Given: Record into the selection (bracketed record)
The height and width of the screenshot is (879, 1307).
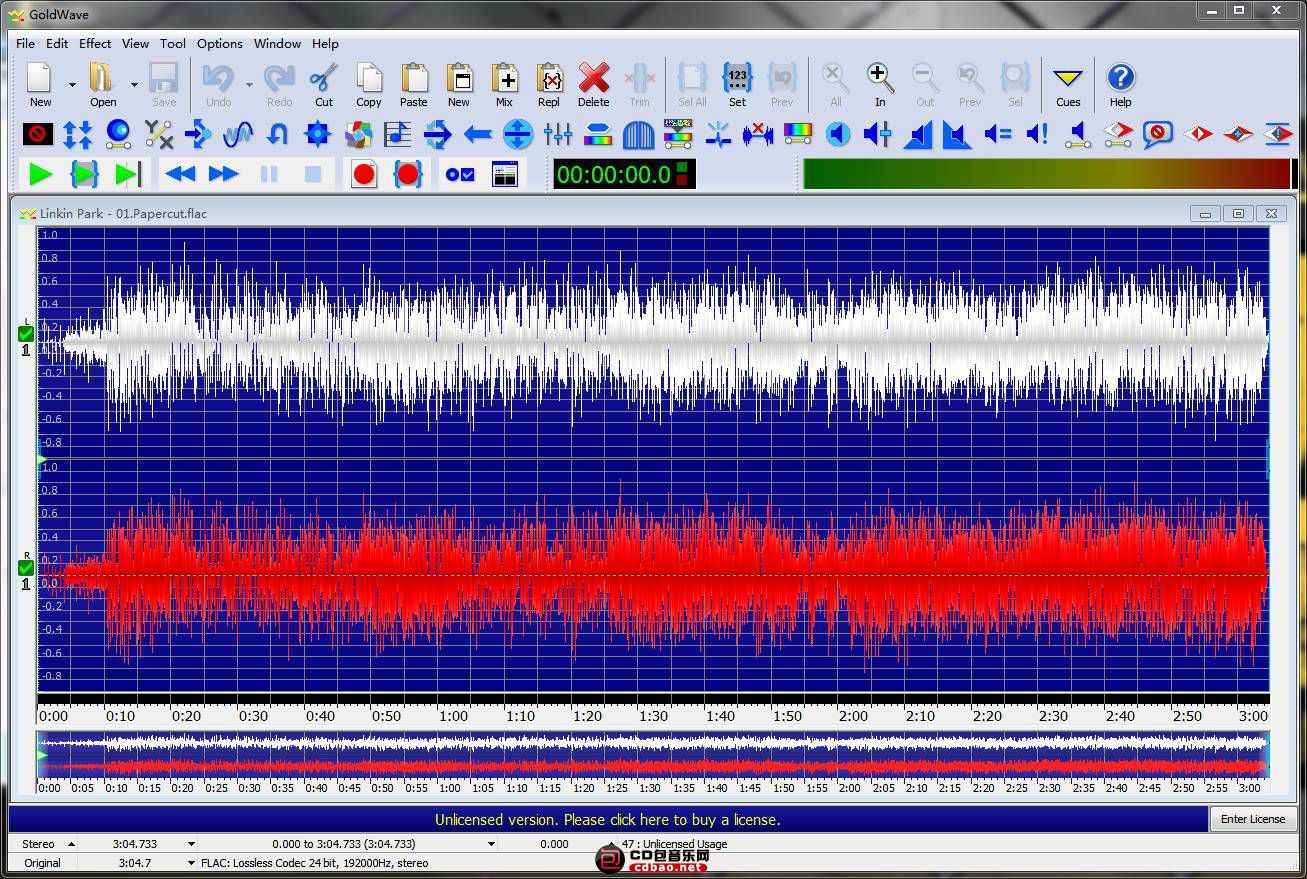Looking at the screenshot, I should (408, 174).
